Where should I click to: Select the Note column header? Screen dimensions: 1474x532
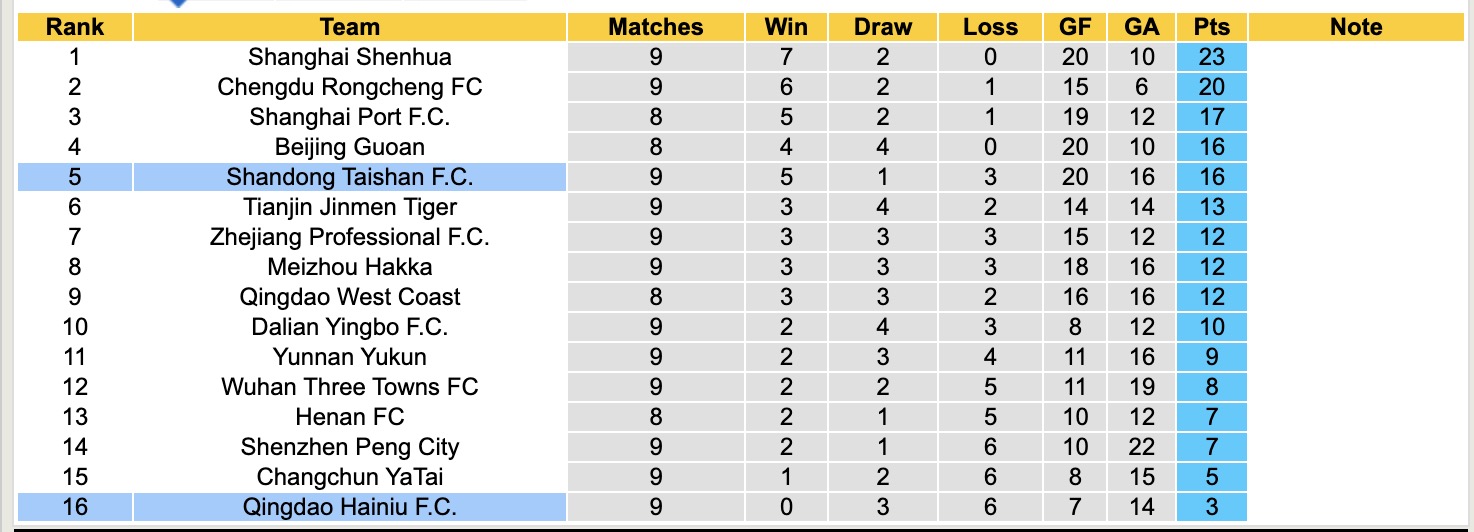(x=1356, y=27)
